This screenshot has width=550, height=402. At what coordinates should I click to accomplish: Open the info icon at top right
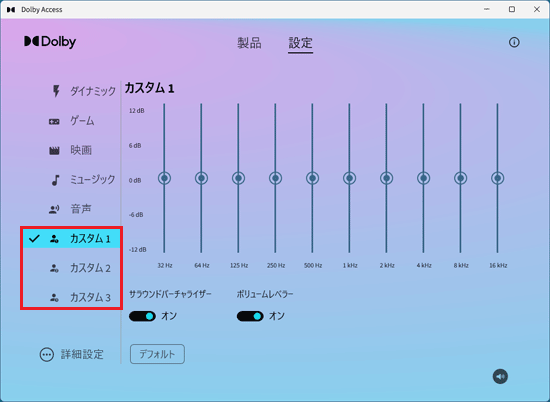coord(514,42)
